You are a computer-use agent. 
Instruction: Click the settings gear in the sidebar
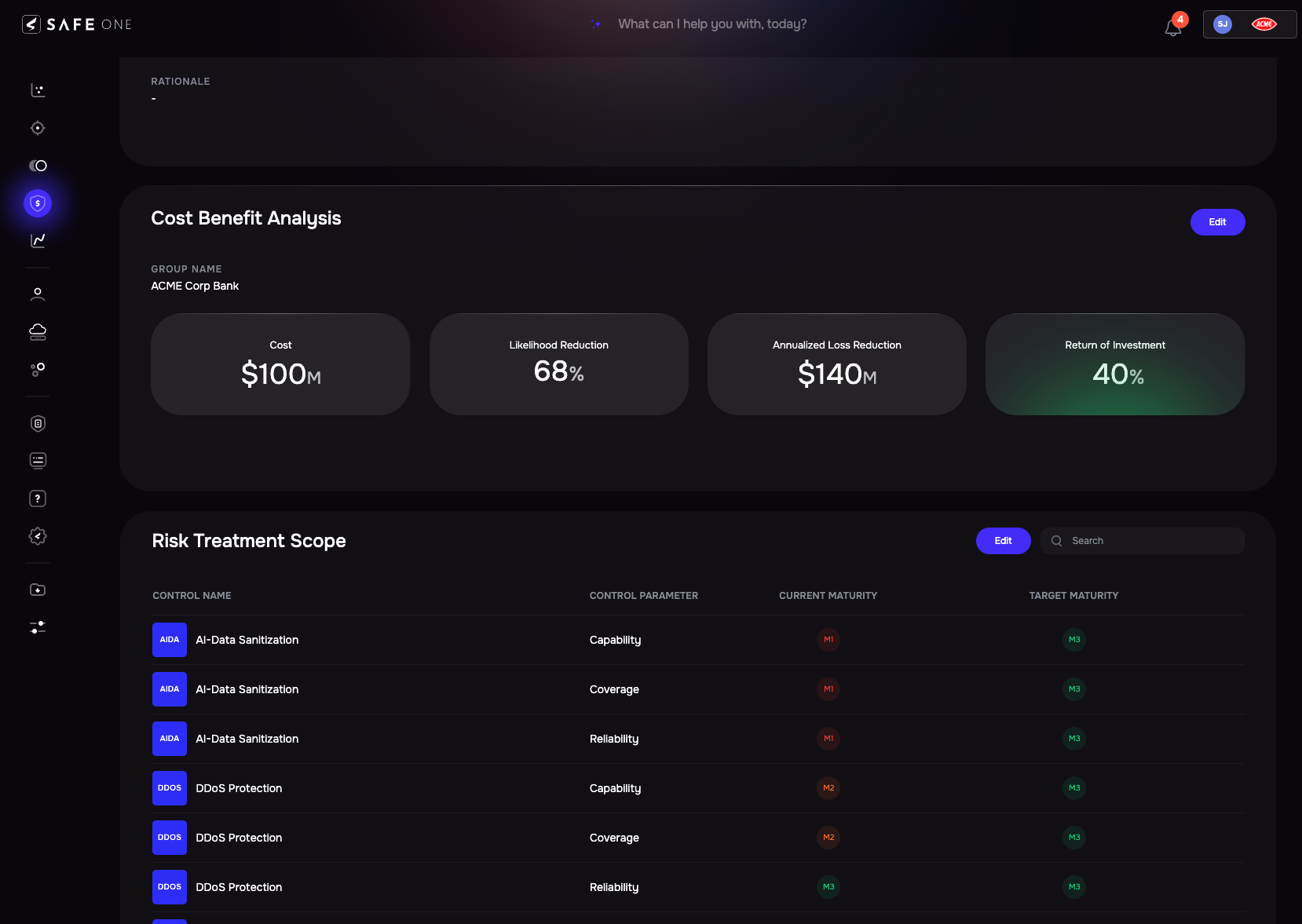37,535
